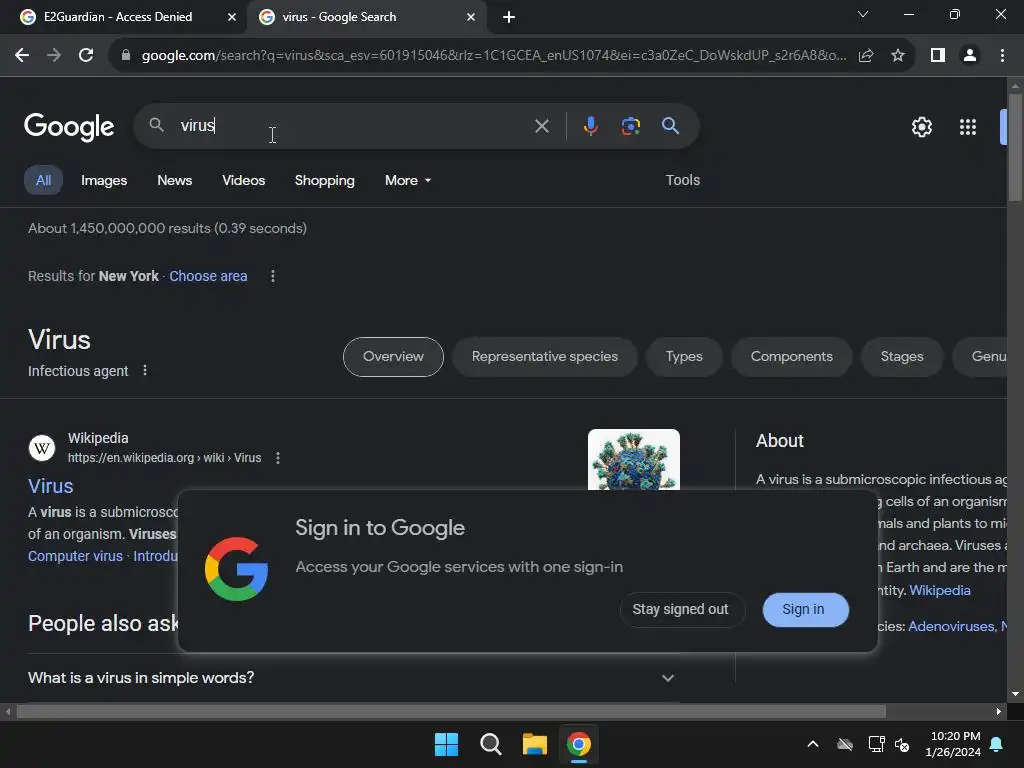Click the Wikipedia favicon in the result

(42, 448)
